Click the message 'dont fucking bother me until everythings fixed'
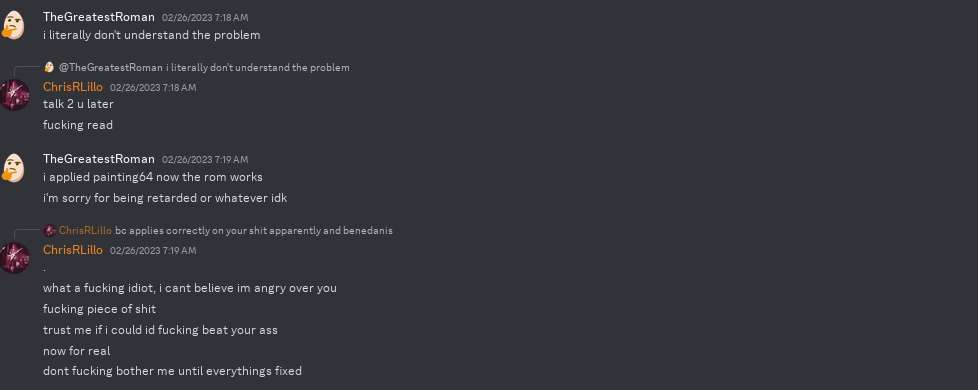This screenshot has height=390, width=978. tap(172, 371)
